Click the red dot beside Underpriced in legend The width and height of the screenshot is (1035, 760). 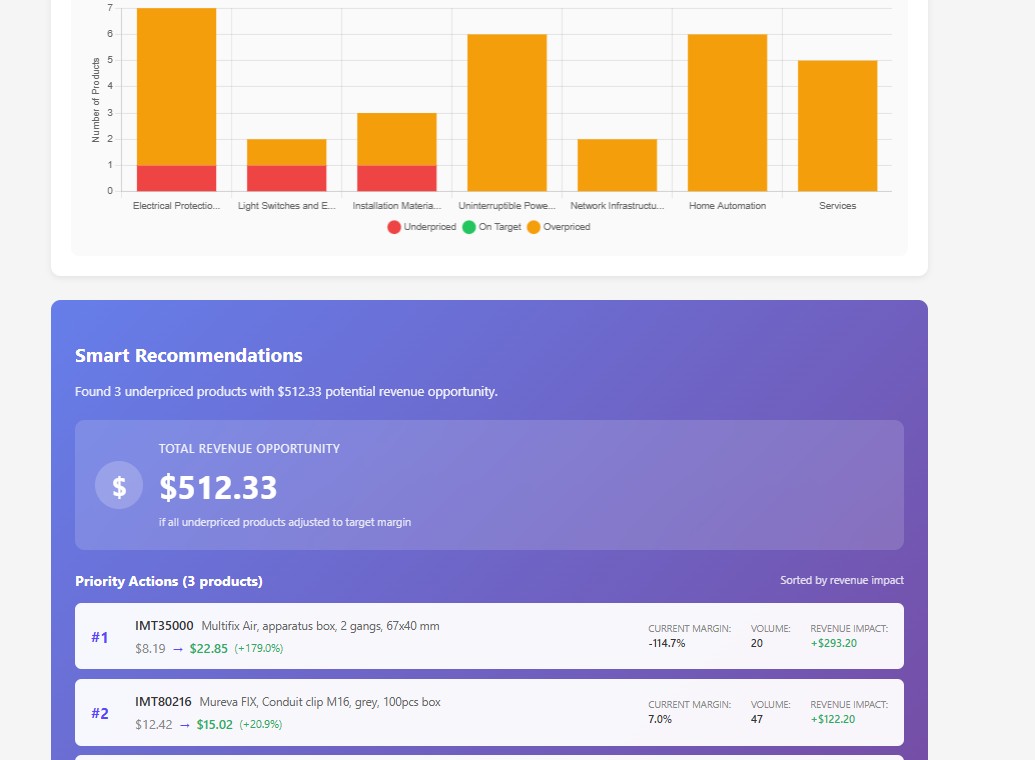394,227
